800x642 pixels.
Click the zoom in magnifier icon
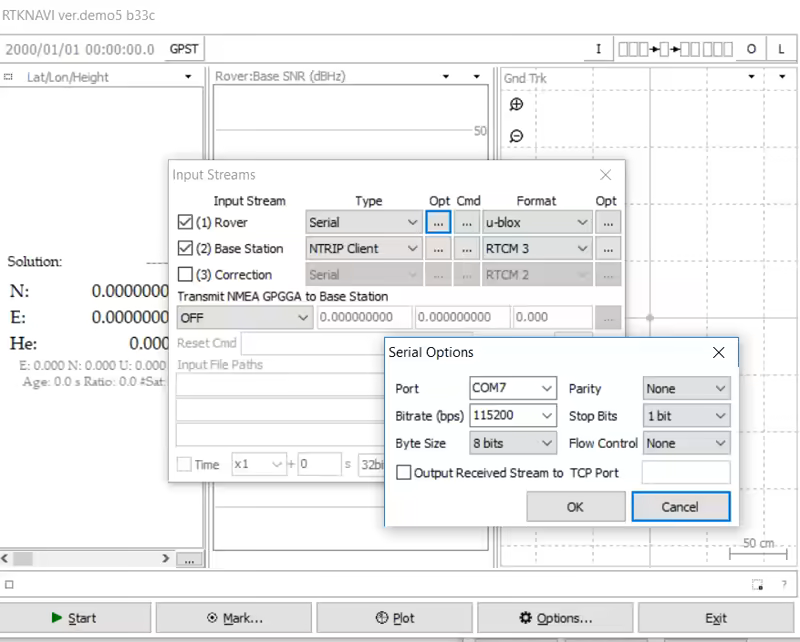tap(516, 105)
